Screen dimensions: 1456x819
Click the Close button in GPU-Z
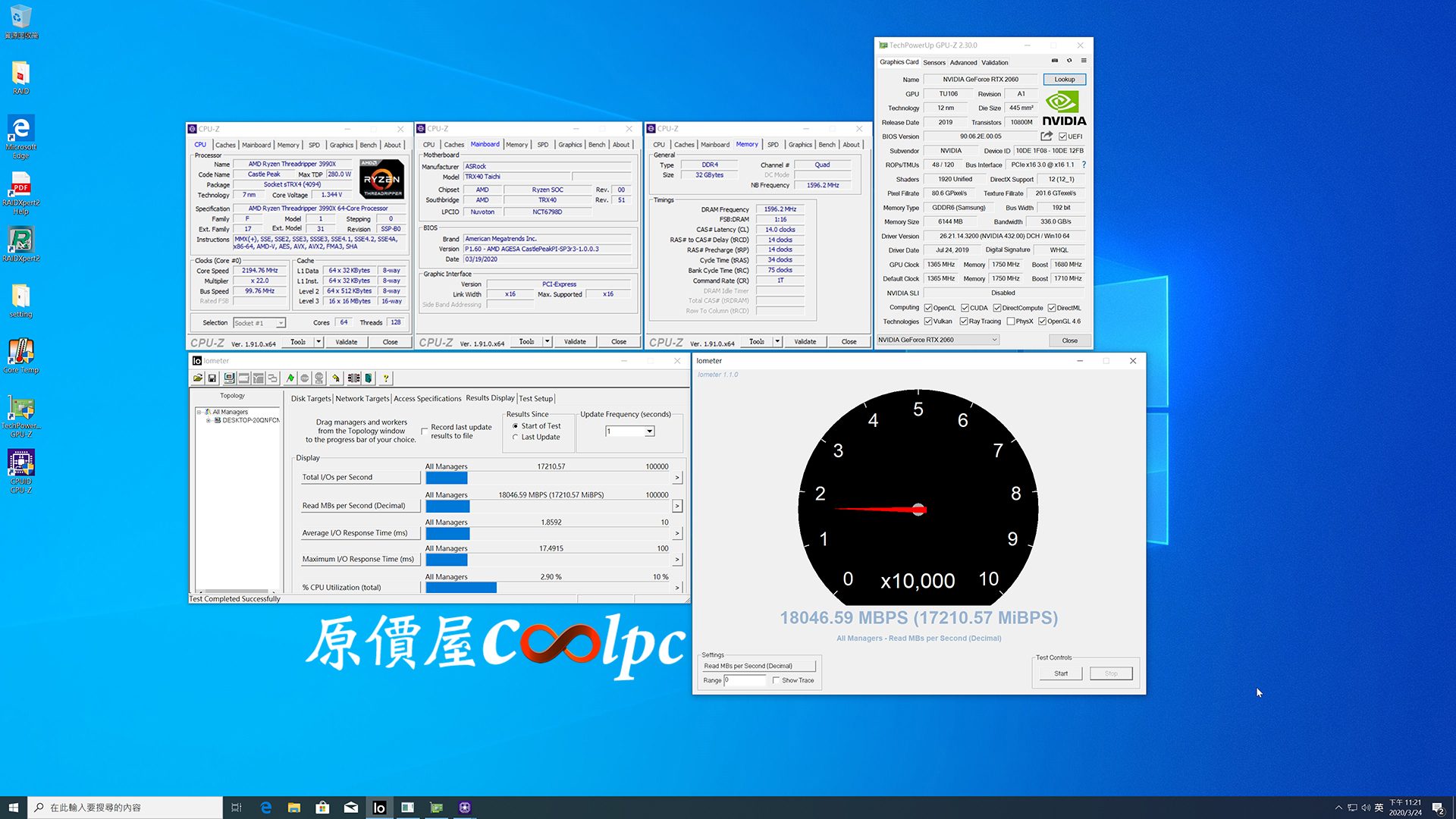click(x=1070, y=340)
